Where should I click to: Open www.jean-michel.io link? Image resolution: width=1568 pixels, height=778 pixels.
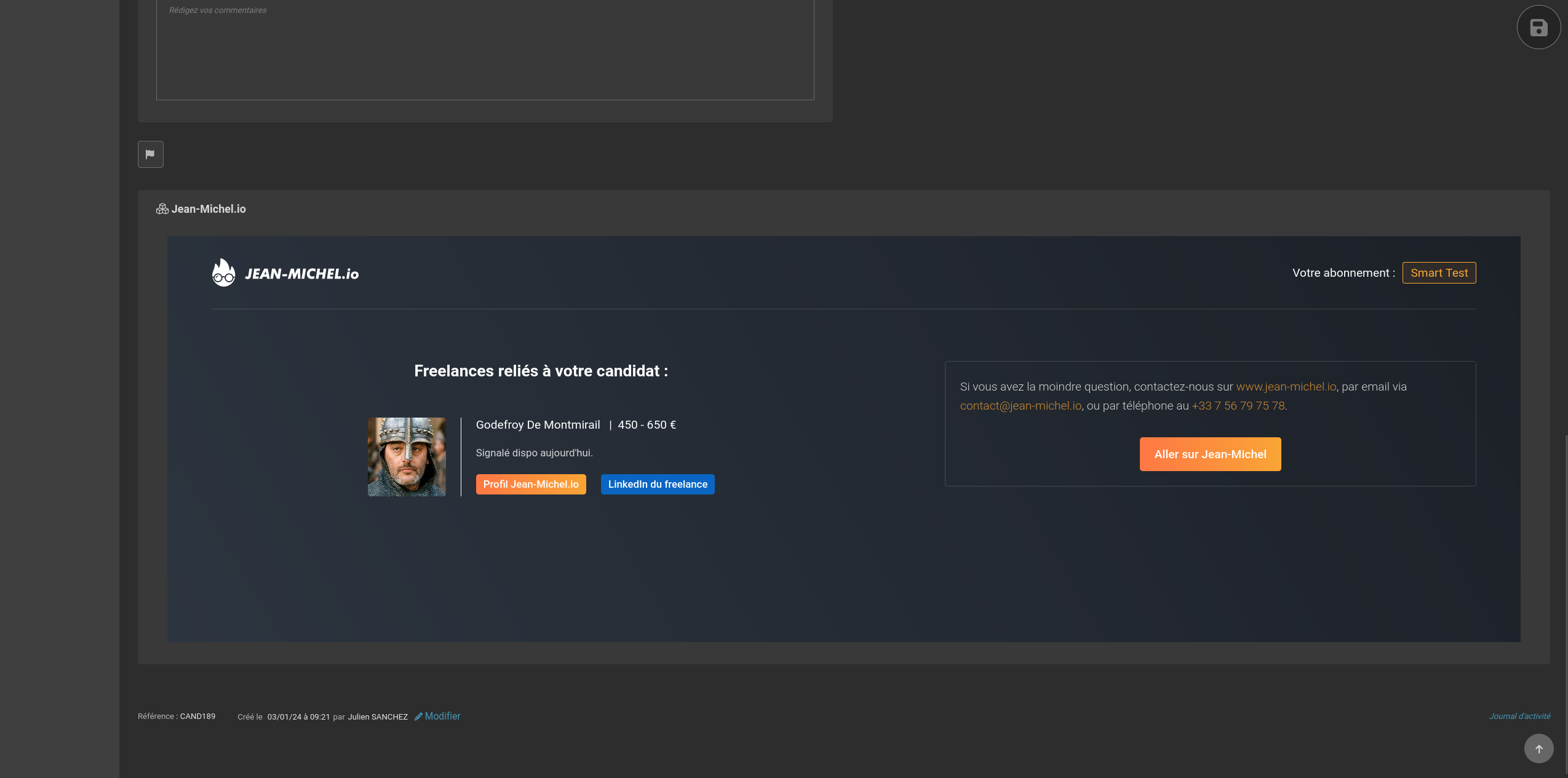(x=1286, y=387)
